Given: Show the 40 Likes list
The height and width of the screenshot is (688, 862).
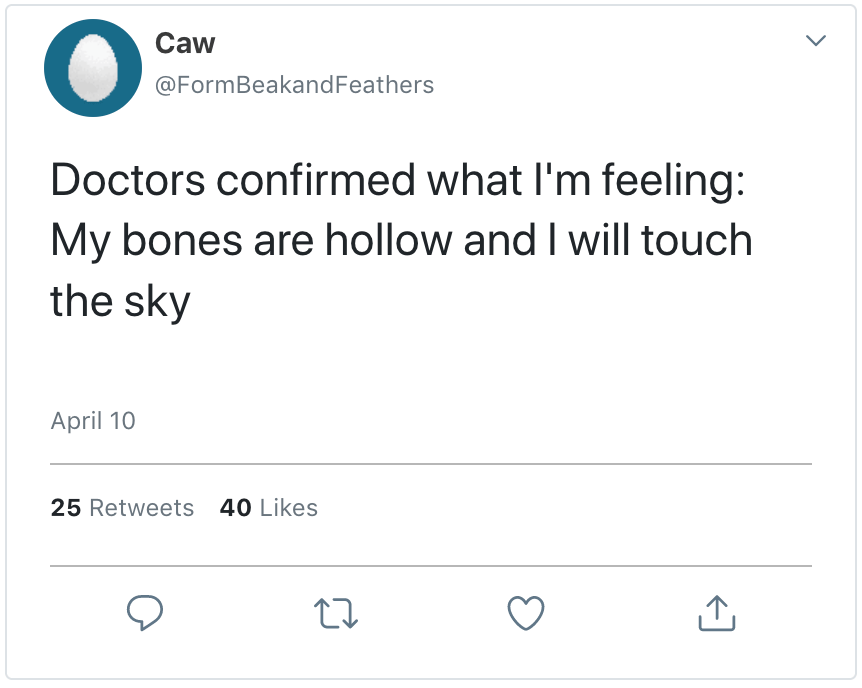Looking at the screenshot, I should tap(268, 508).
